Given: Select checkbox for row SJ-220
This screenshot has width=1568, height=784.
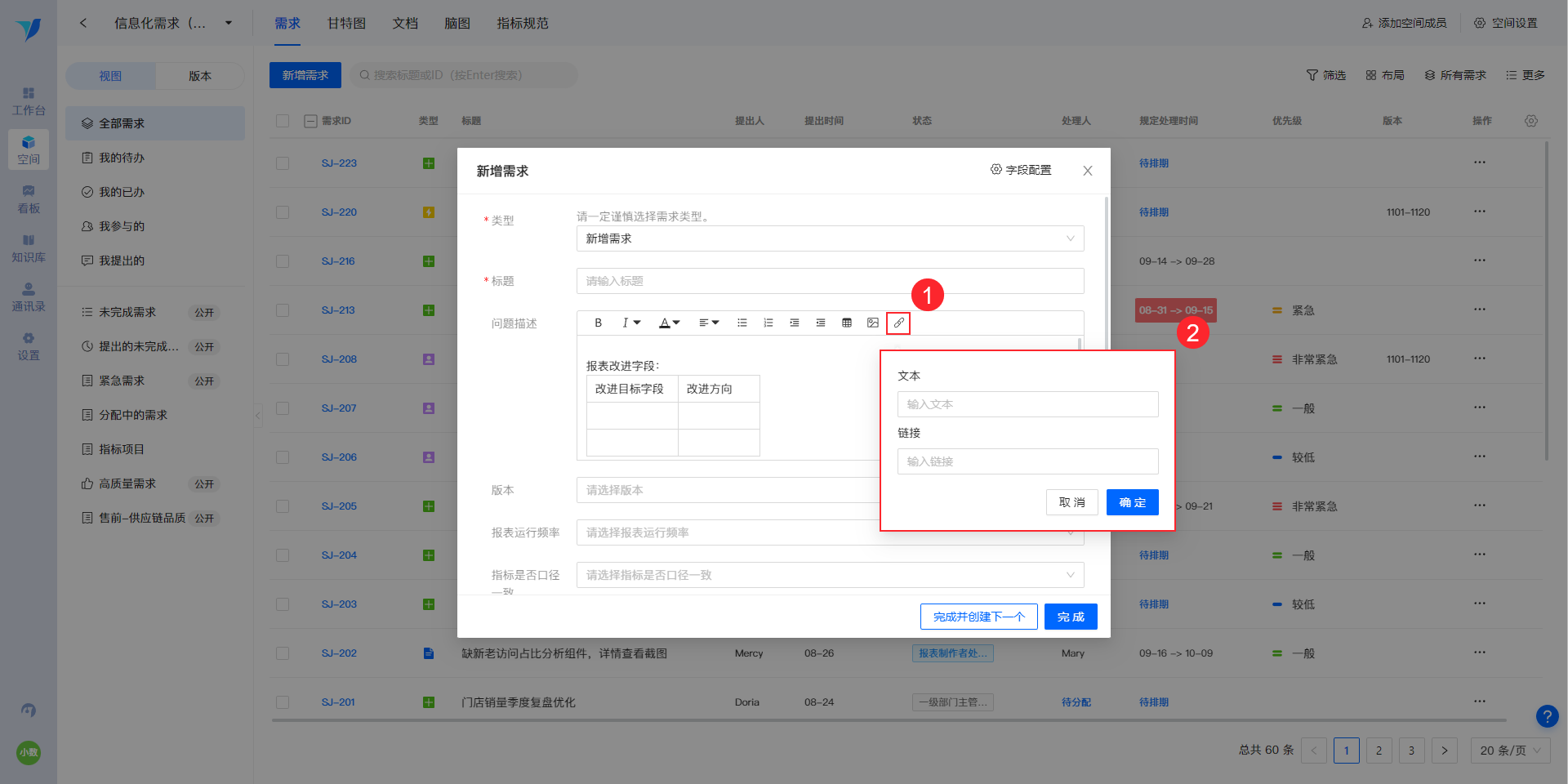Looking at the screenshot, I should coord(283,212).
